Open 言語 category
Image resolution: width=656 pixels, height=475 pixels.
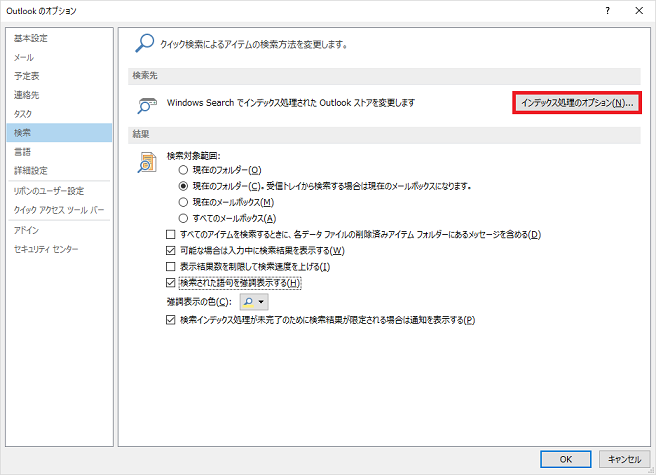point(59,152)
